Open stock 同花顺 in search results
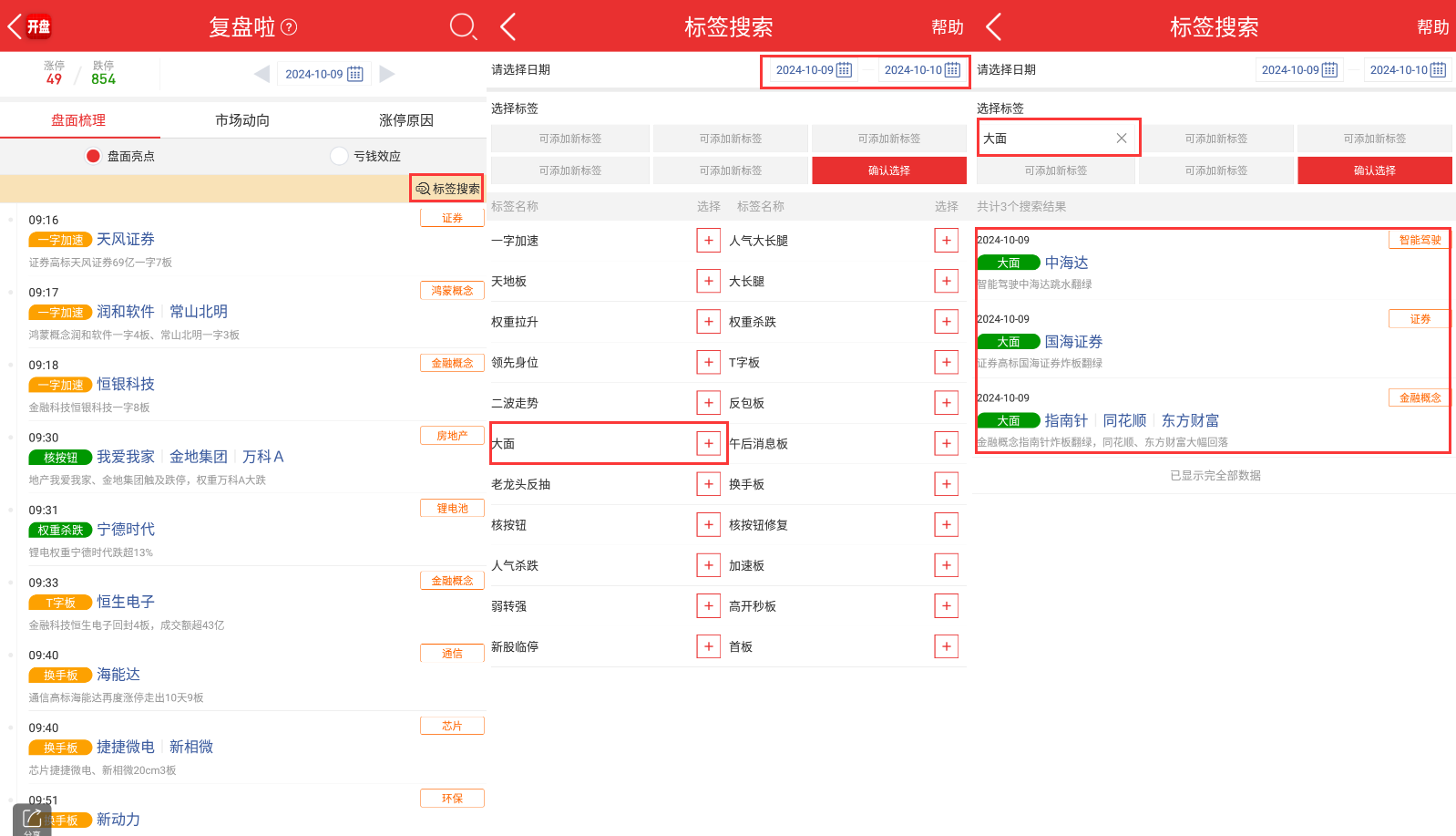This screenshot has height=836, width=1456. pyautogui.click(x=1124, y=420)
